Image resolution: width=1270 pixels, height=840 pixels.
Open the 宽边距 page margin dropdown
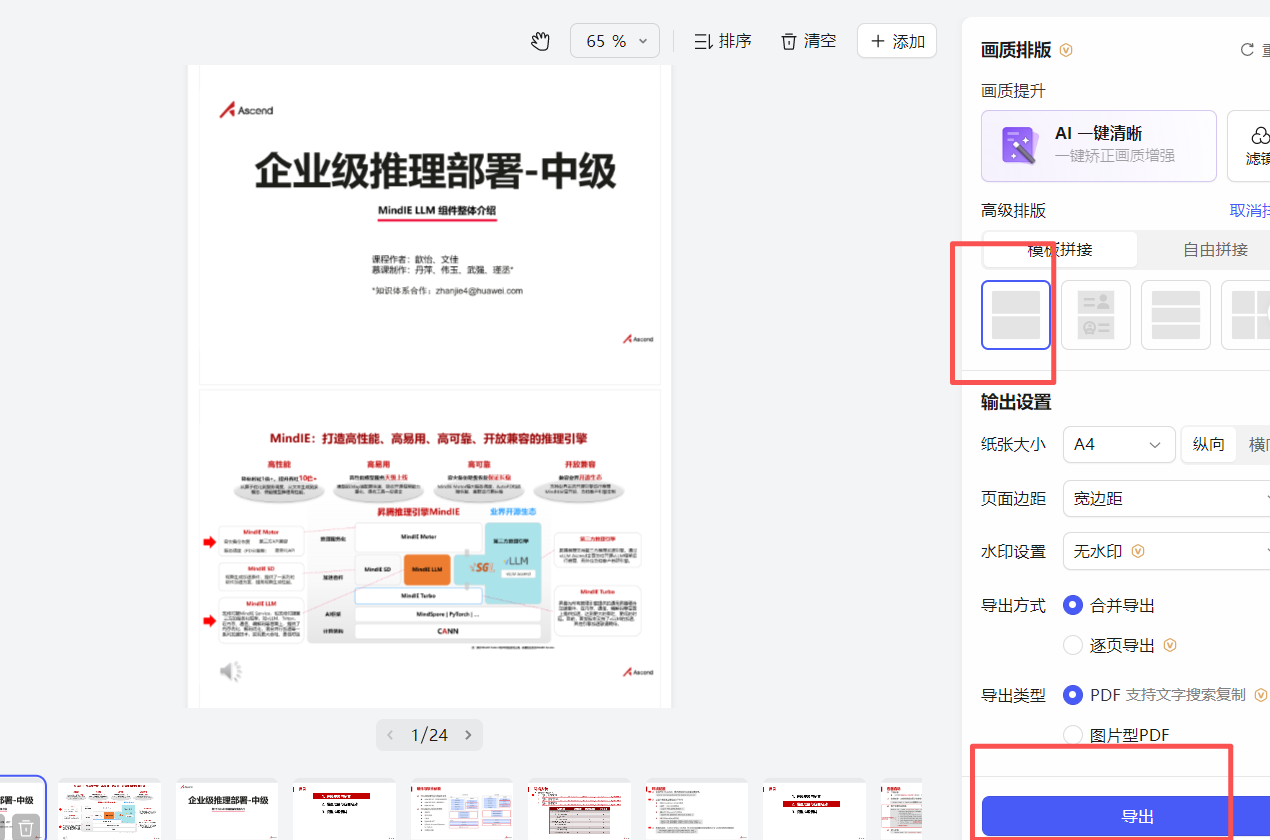click(1166, 498)
